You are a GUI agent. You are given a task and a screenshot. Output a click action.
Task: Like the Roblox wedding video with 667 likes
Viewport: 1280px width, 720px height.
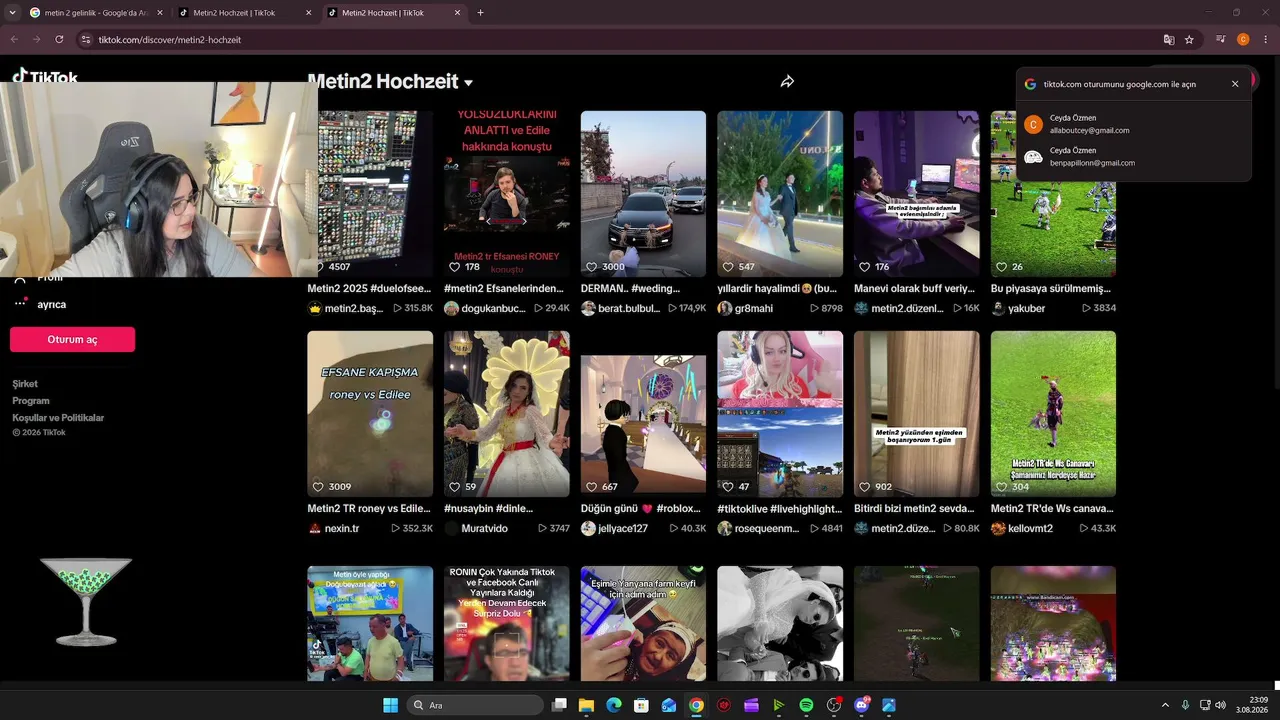[591, 487]
